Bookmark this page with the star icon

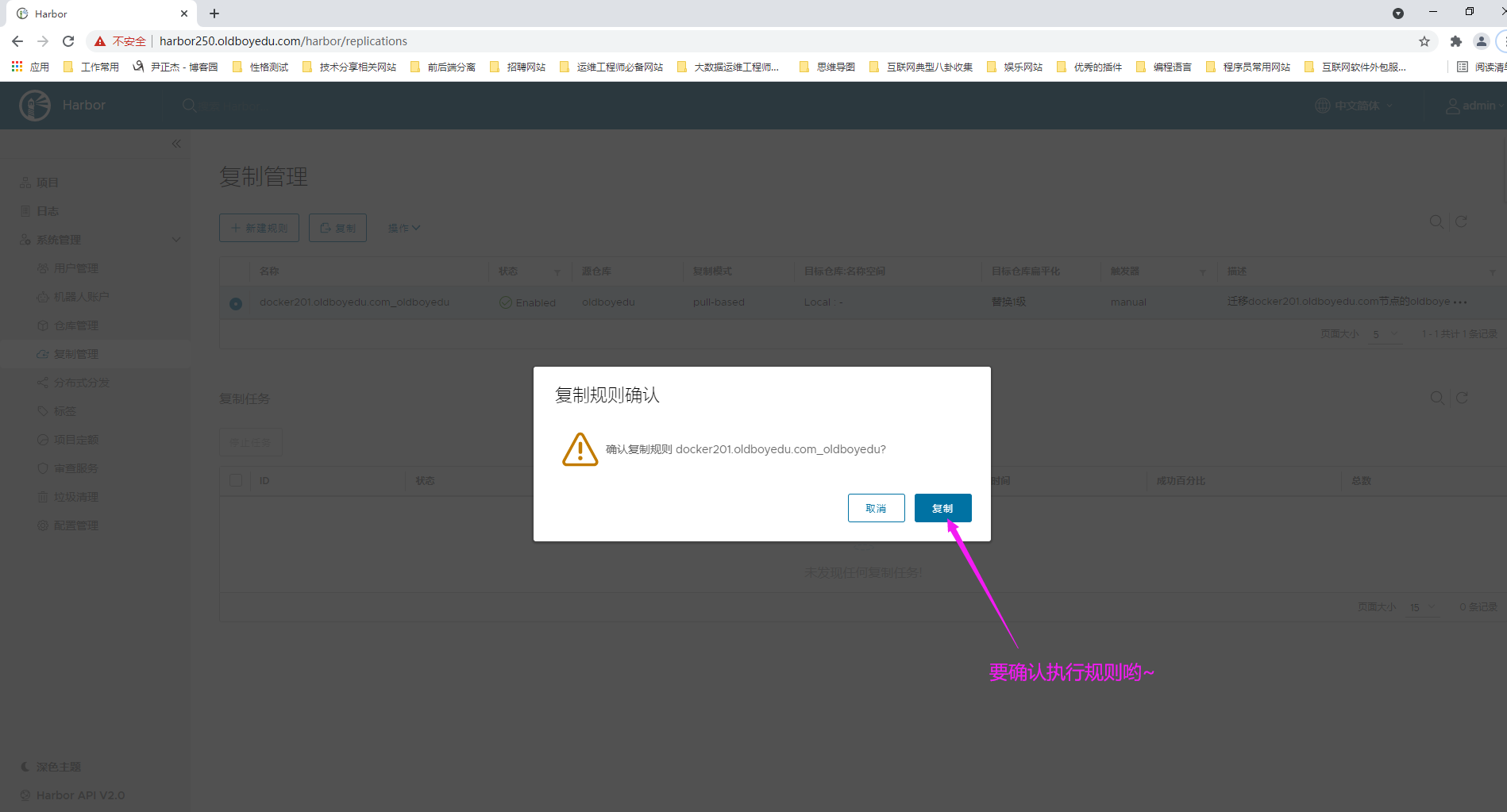[x=1424, y=41]
